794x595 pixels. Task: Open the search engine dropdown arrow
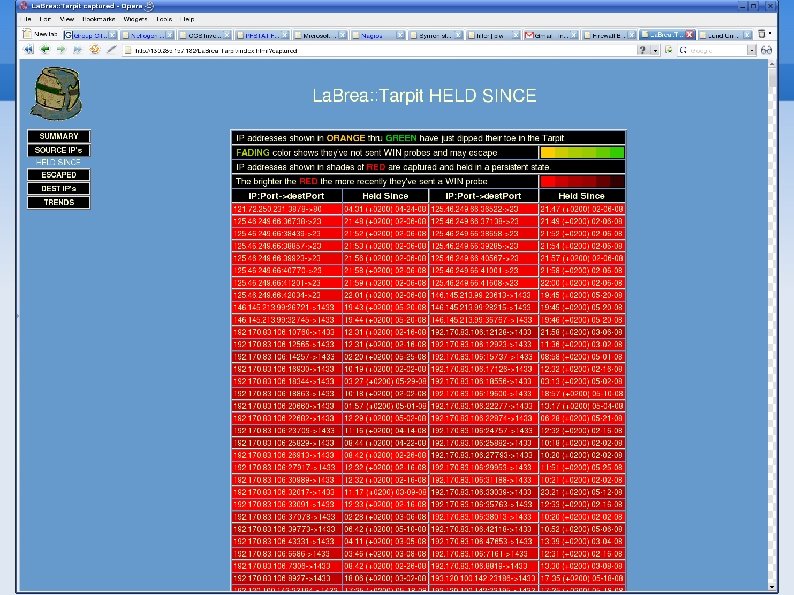click(x=751, y=50)
